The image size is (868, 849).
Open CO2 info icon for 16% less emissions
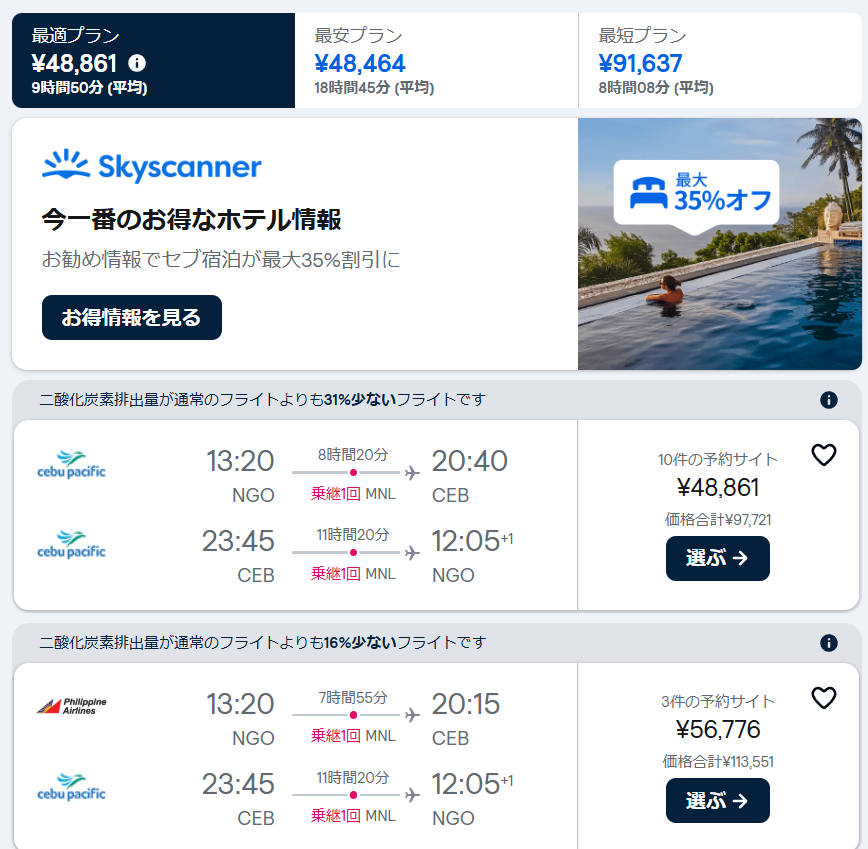[x=828, y=643]
